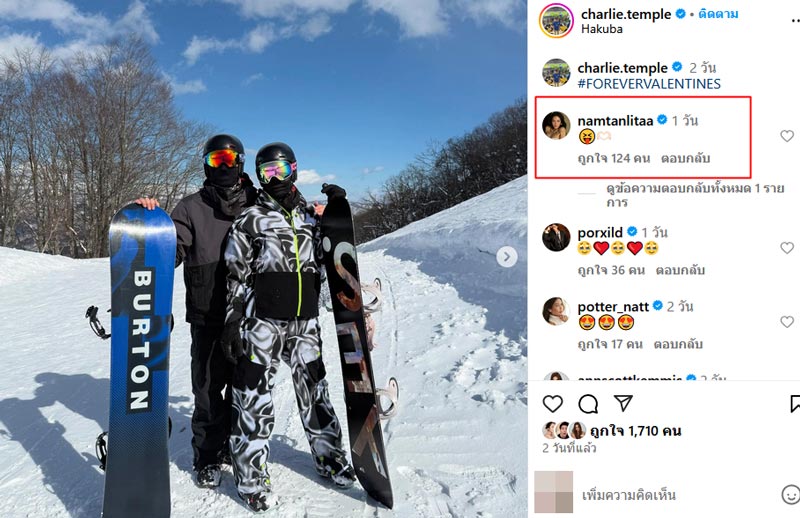The width and height of the screenshot is (800, 518).
Task: Open the Hakuba location link
Action: (602, 29)
